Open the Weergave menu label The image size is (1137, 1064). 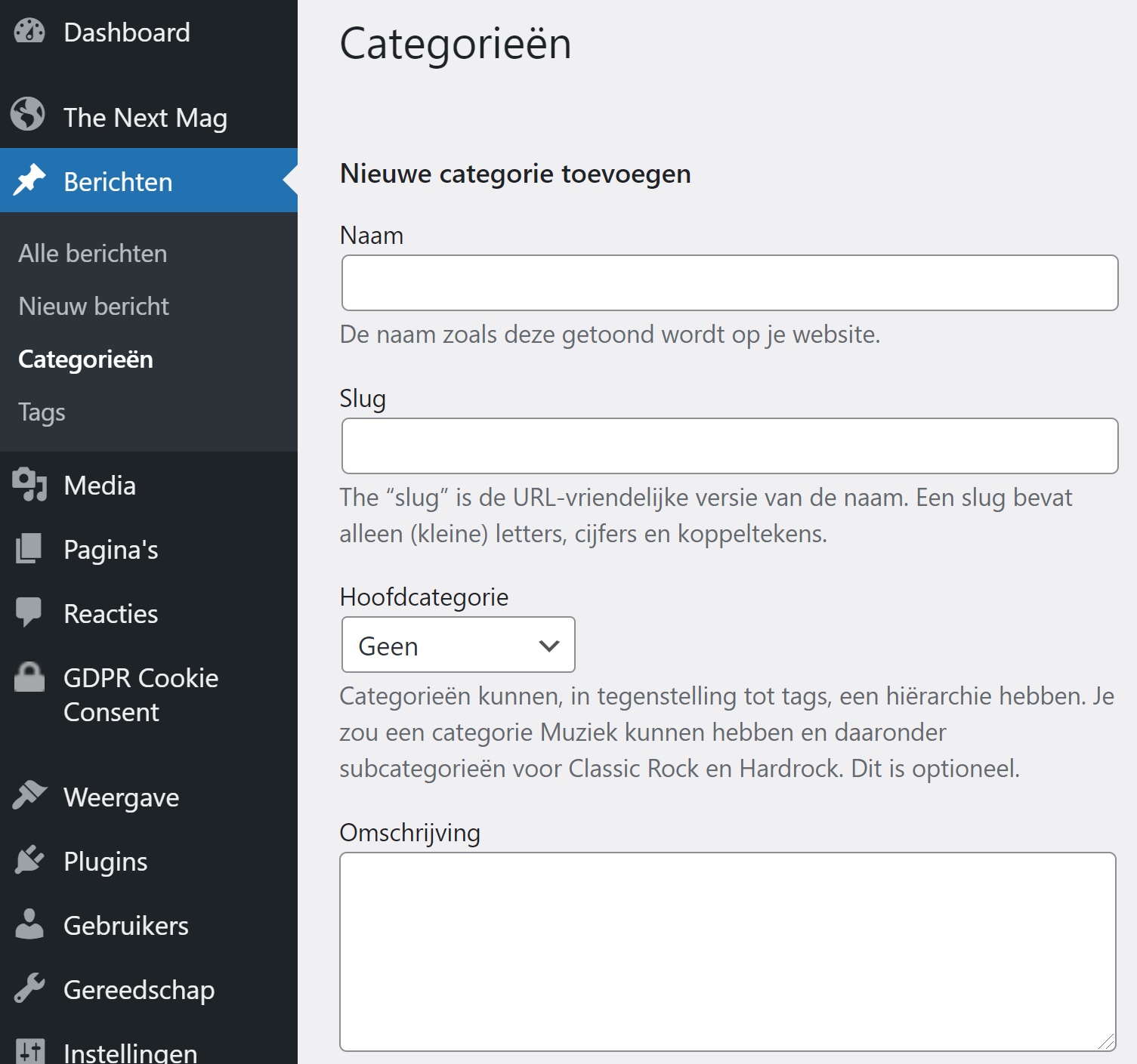[122, 797]
